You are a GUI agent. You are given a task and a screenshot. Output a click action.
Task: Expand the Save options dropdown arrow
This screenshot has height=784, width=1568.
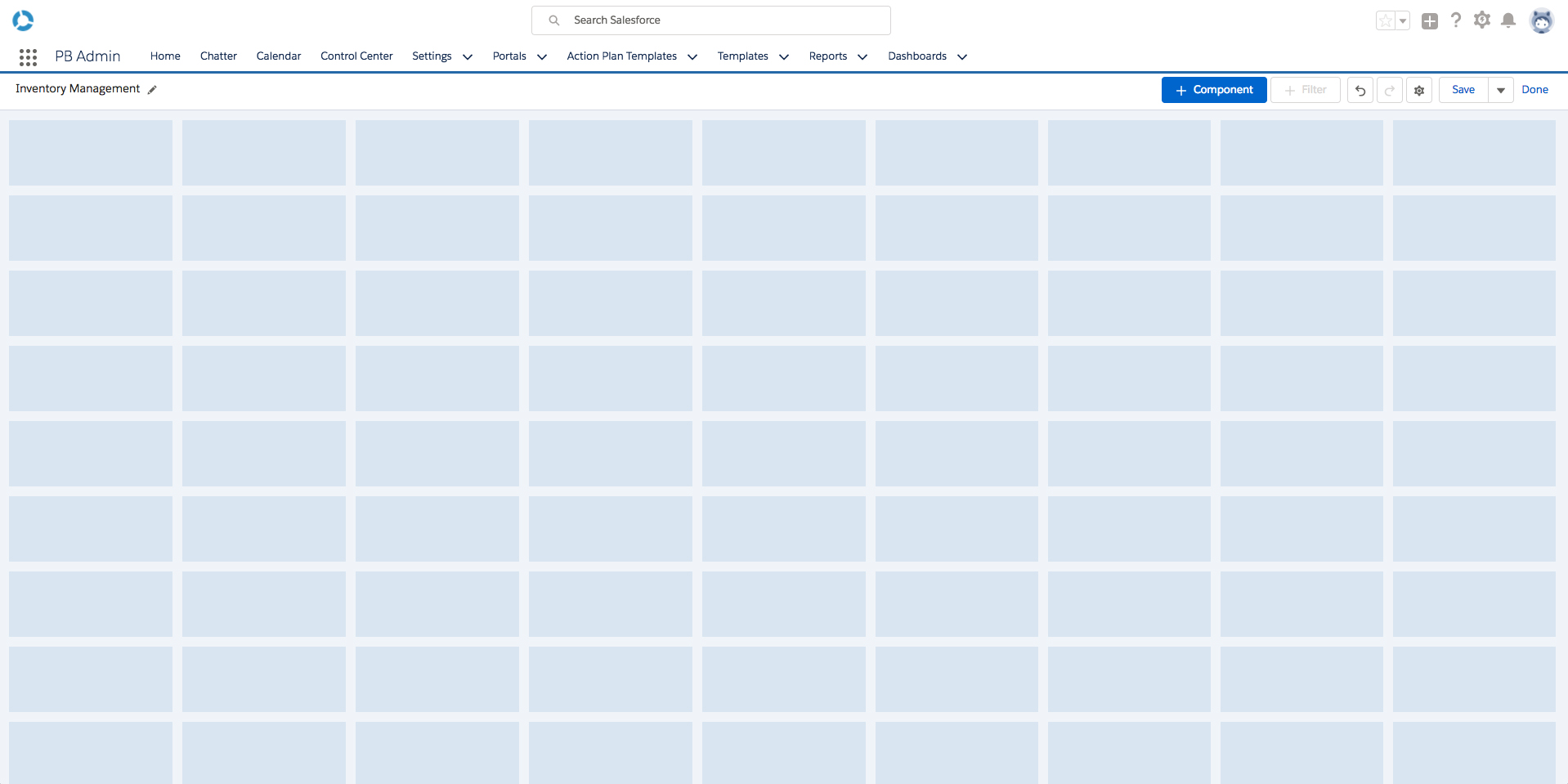(1501, 90)
